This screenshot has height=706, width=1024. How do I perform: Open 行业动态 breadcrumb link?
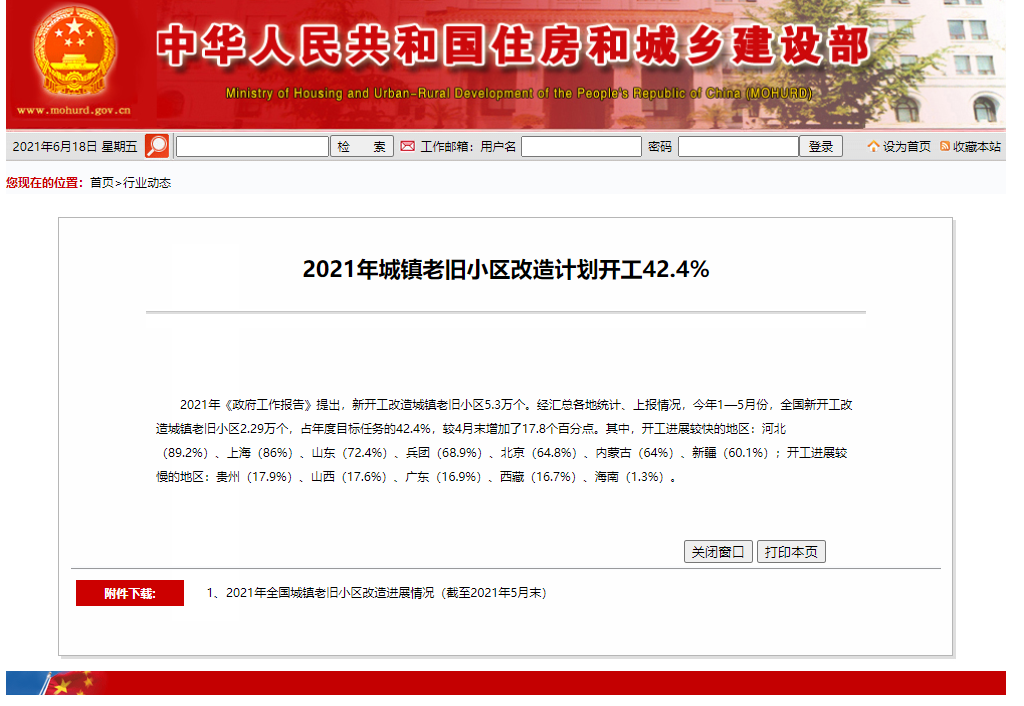pyautogui.click(x=147, y=183)
